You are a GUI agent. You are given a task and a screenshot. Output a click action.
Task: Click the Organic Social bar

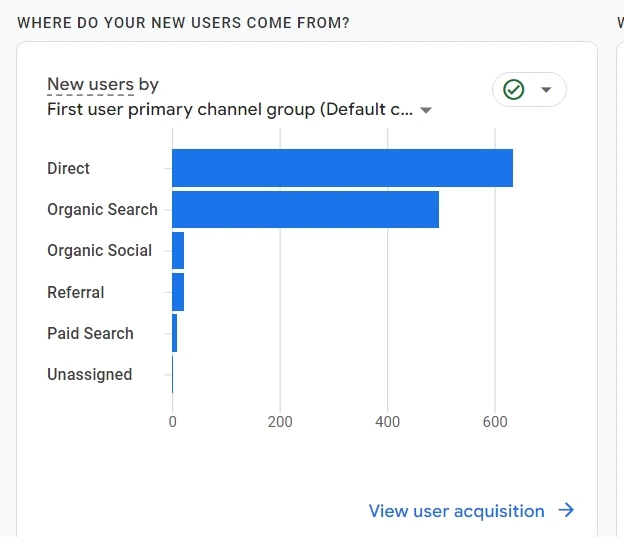click(178, 251)
